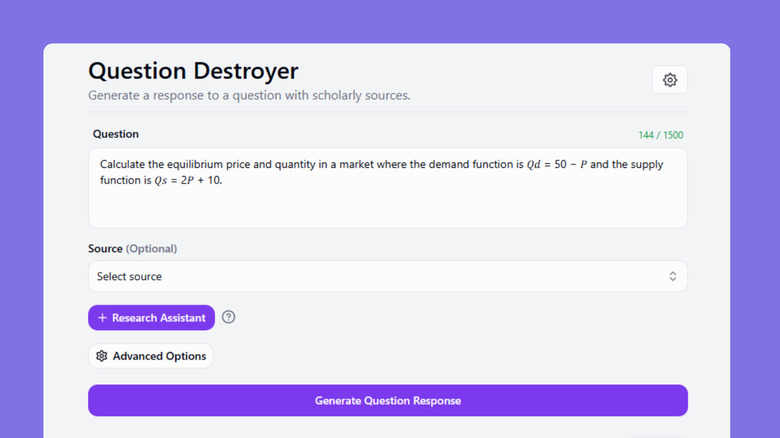Click the plus icon on Research Assistant
This screenshot has height=438, width=780.
pyautogui.click(x=103, y=318)
